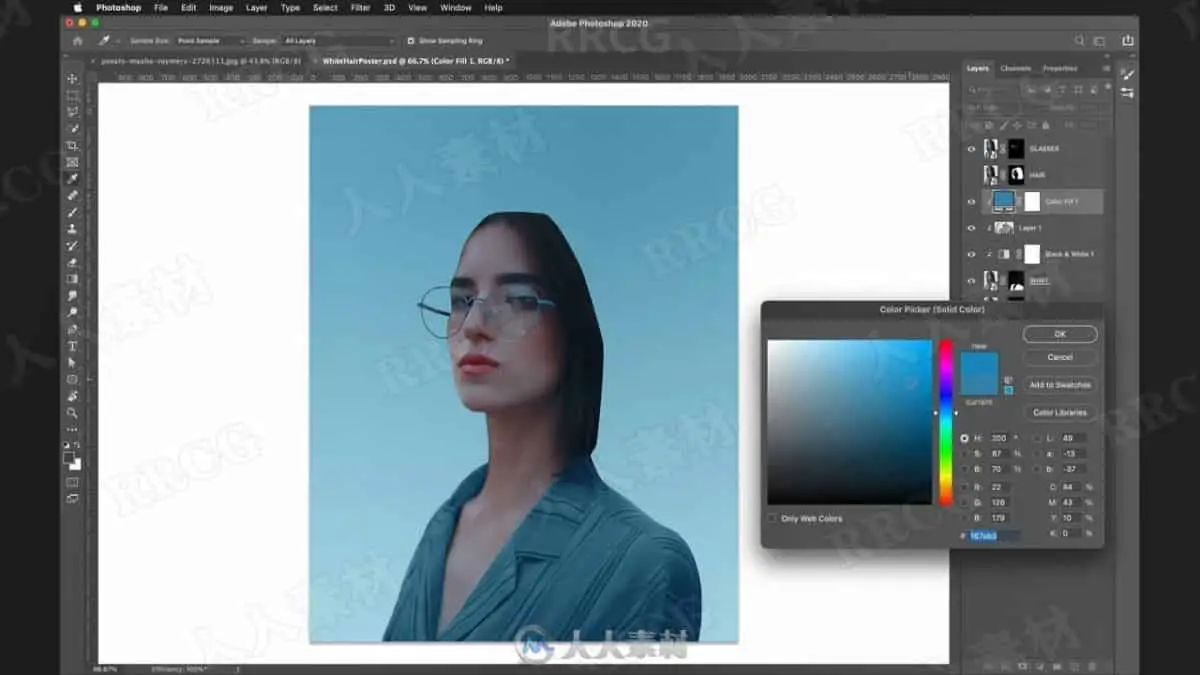Switch to the Channels tab

[x=1015, y=69]
